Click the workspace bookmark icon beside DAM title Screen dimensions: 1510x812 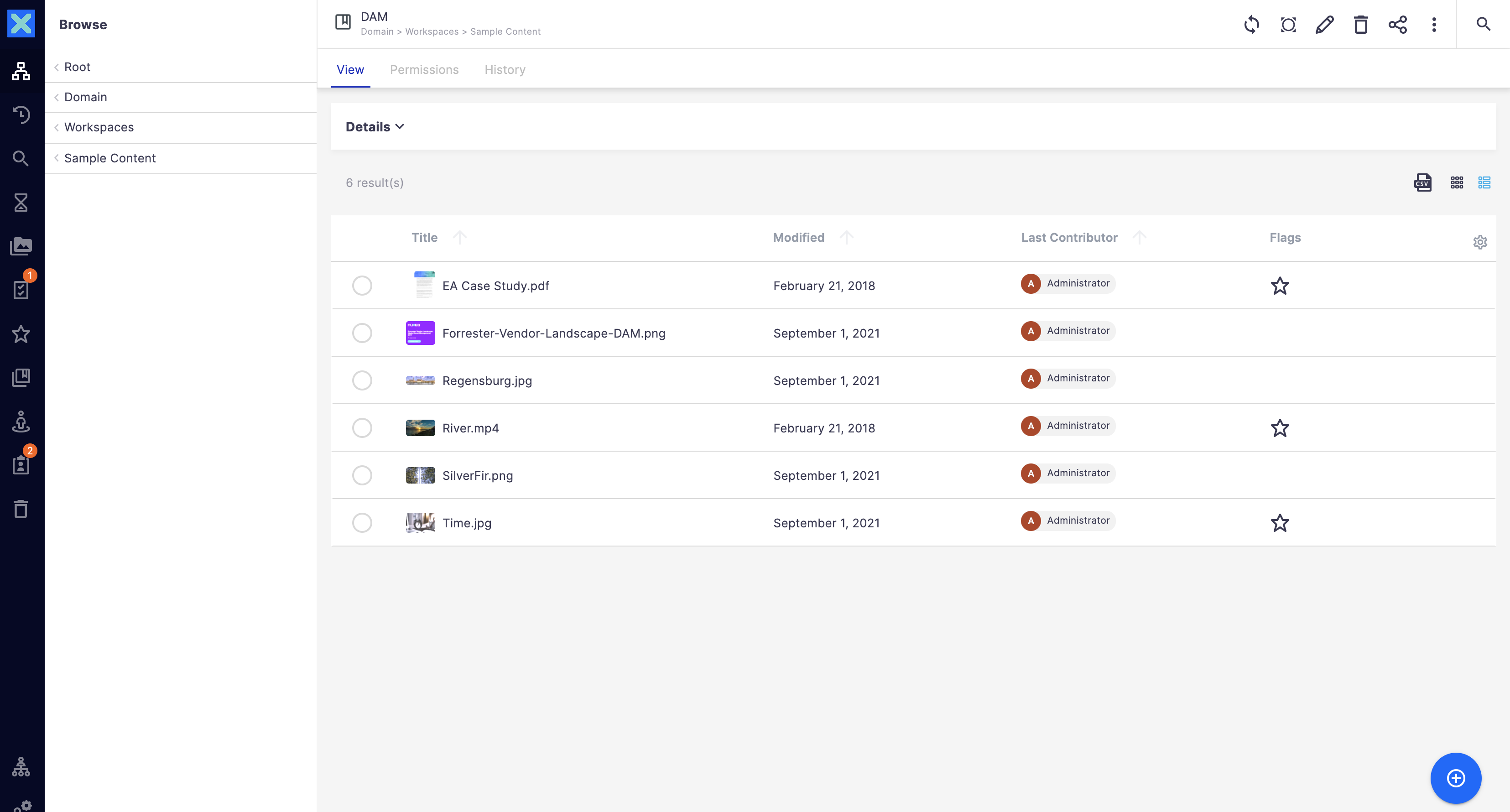coord(343,22)
